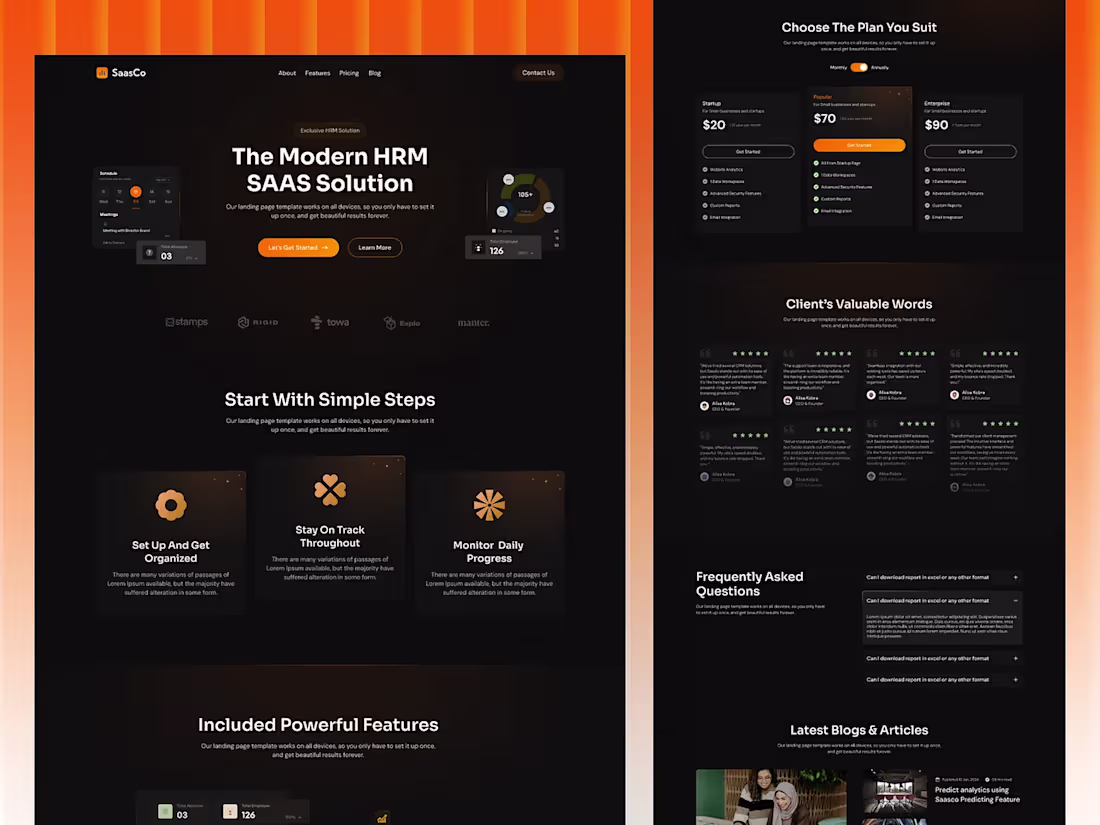Collapse the open FAQ answer with the minus icon
The image size is (1100, 825).
coord(1015,600)
